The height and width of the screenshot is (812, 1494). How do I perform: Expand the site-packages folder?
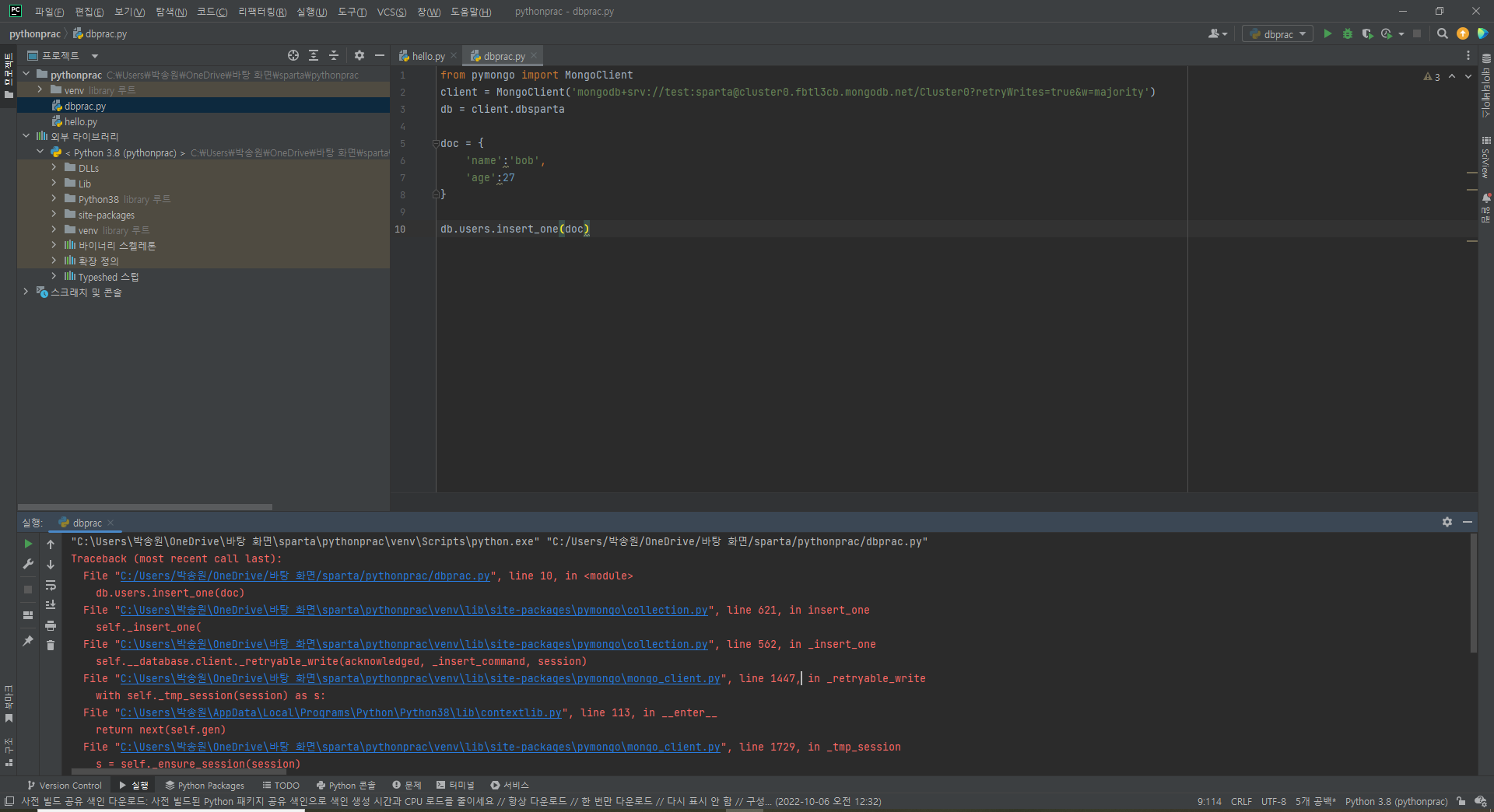[54, 214]
